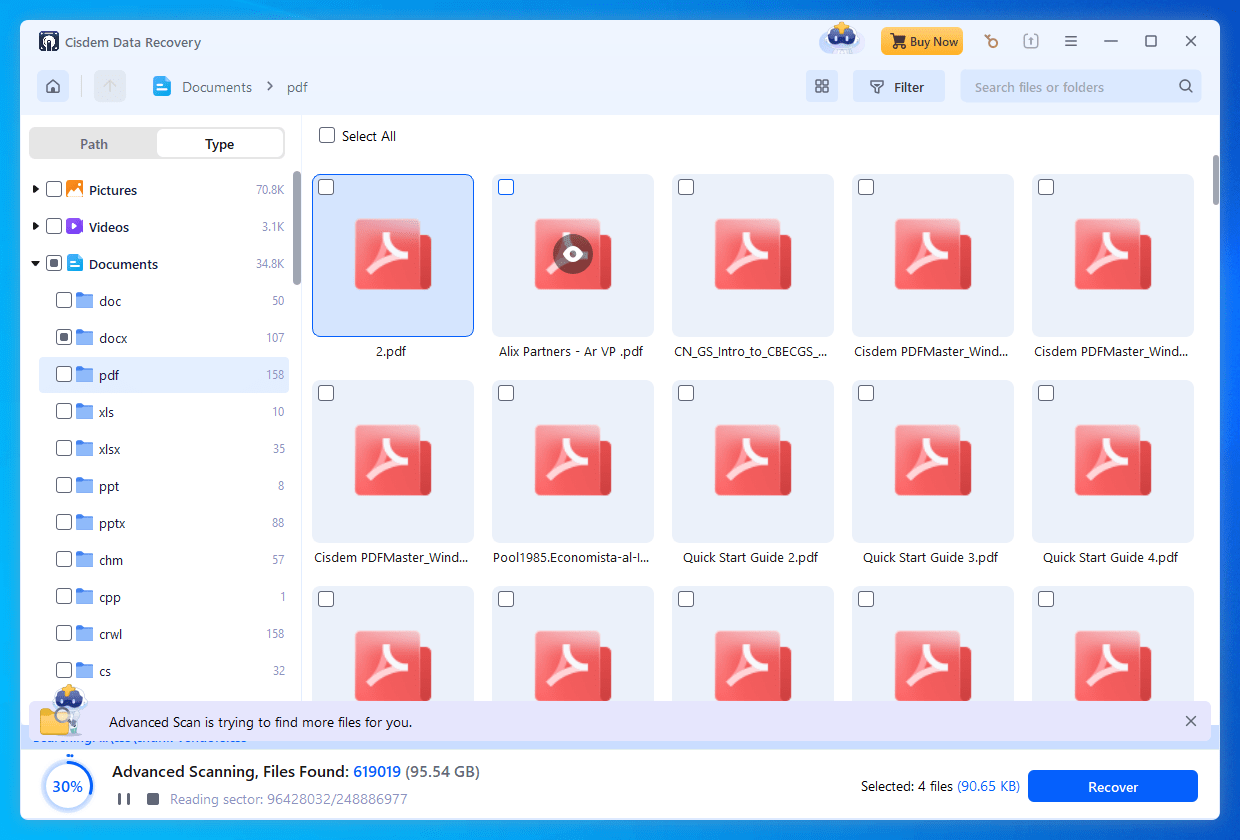
Task: Select the 2.pdf thumbnail
Action: [393, 255]
